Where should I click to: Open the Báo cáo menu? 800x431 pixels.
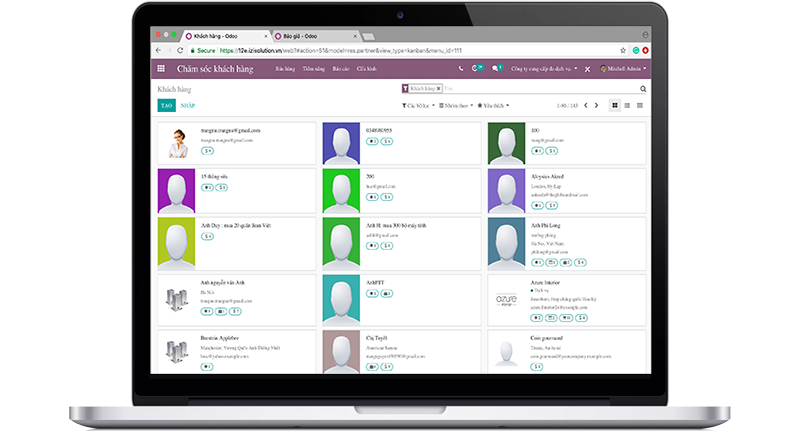[340, 69]
